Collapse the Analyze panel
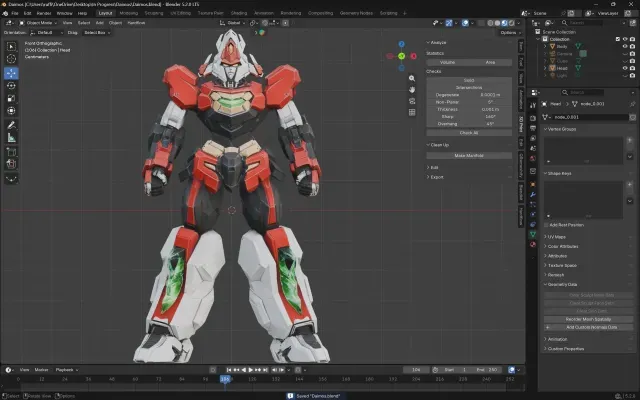Screen dimensions: 640x400 pos(437,42)
